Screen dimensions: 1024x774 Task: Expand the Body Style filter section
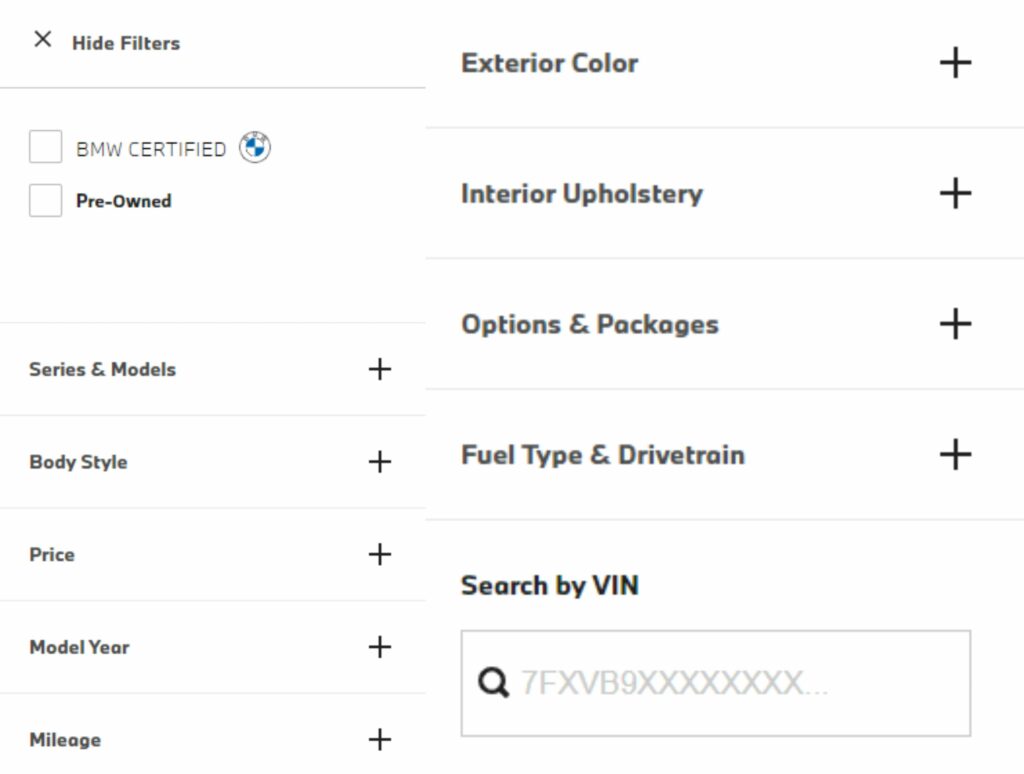(380, 462)
